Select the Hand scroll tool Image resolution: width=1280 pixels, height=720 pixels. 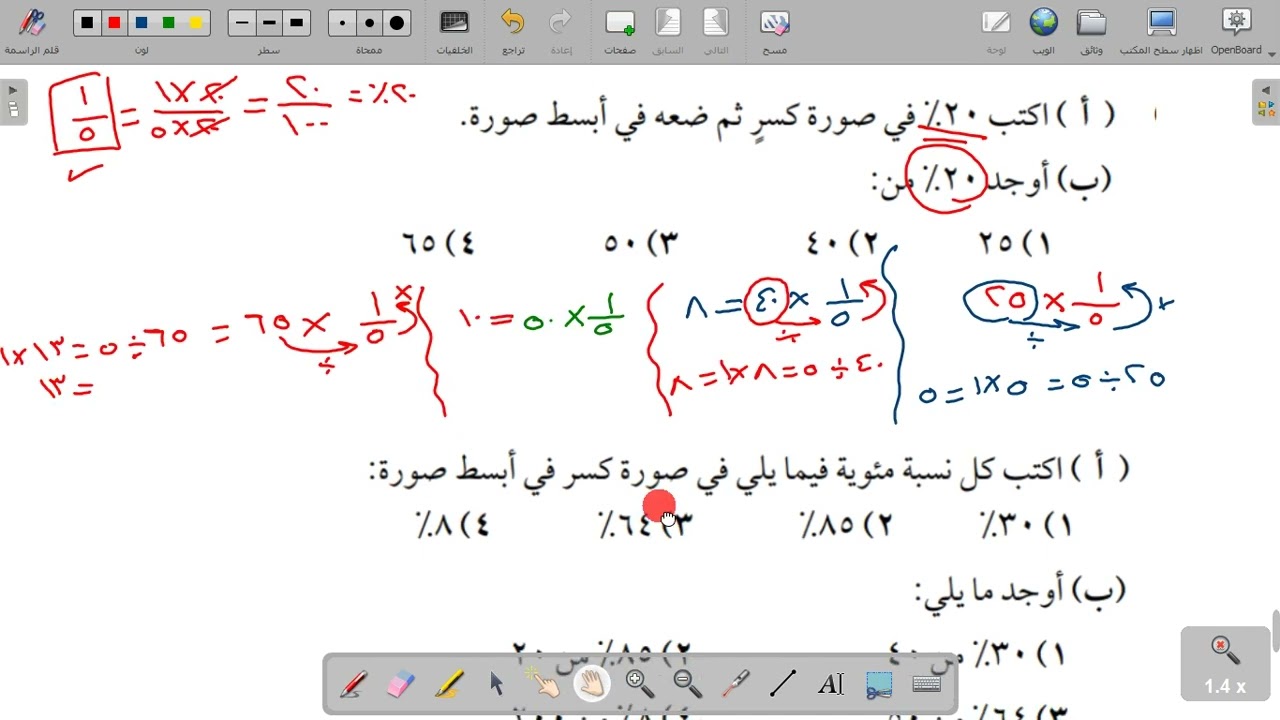click(x=592, y=684)
